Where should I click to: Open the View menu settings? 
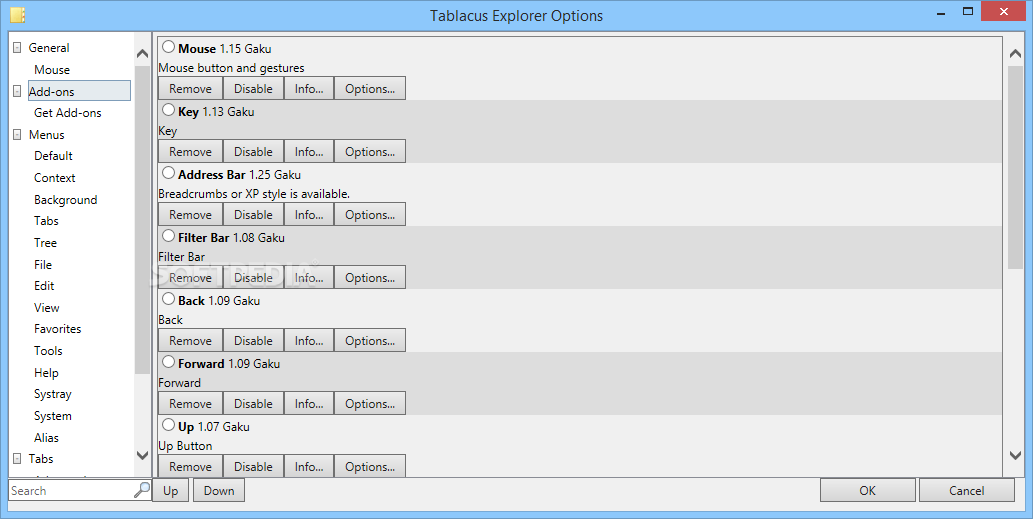pyautogui.click(x=47, y=308)
